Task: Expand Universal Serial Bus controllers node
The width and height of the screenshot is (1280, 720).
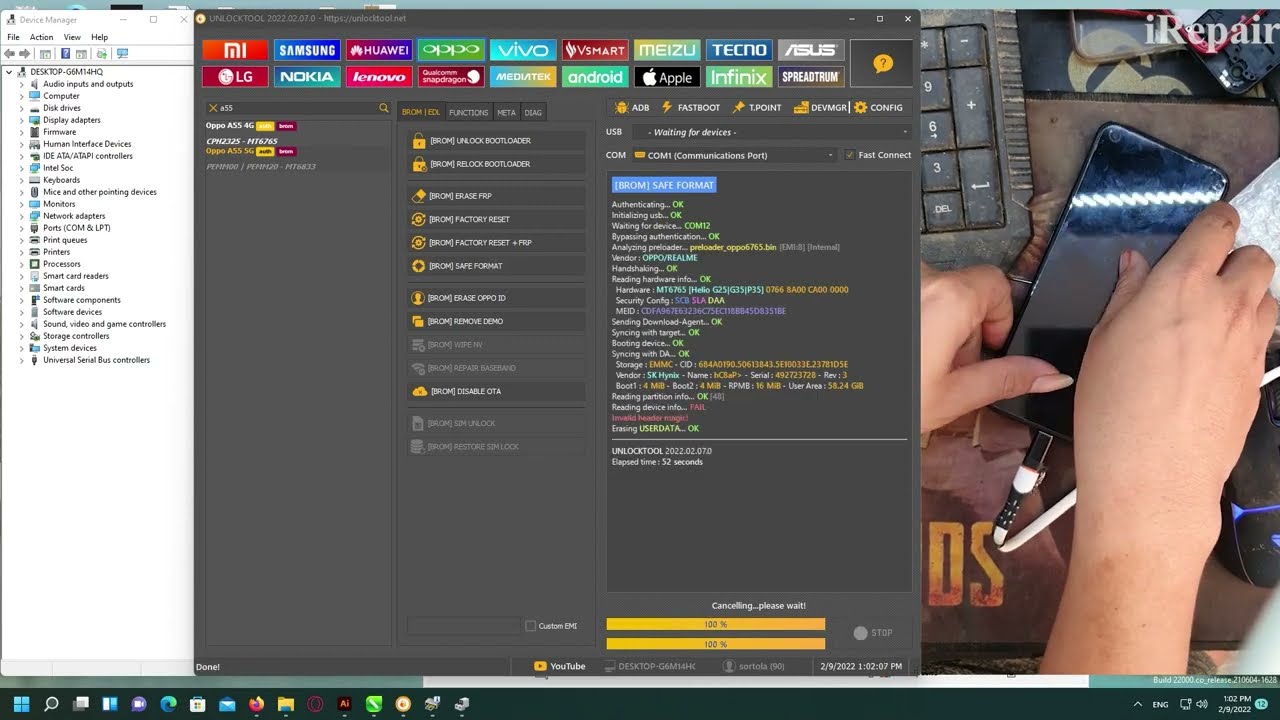Action: [x=22, y=360]
